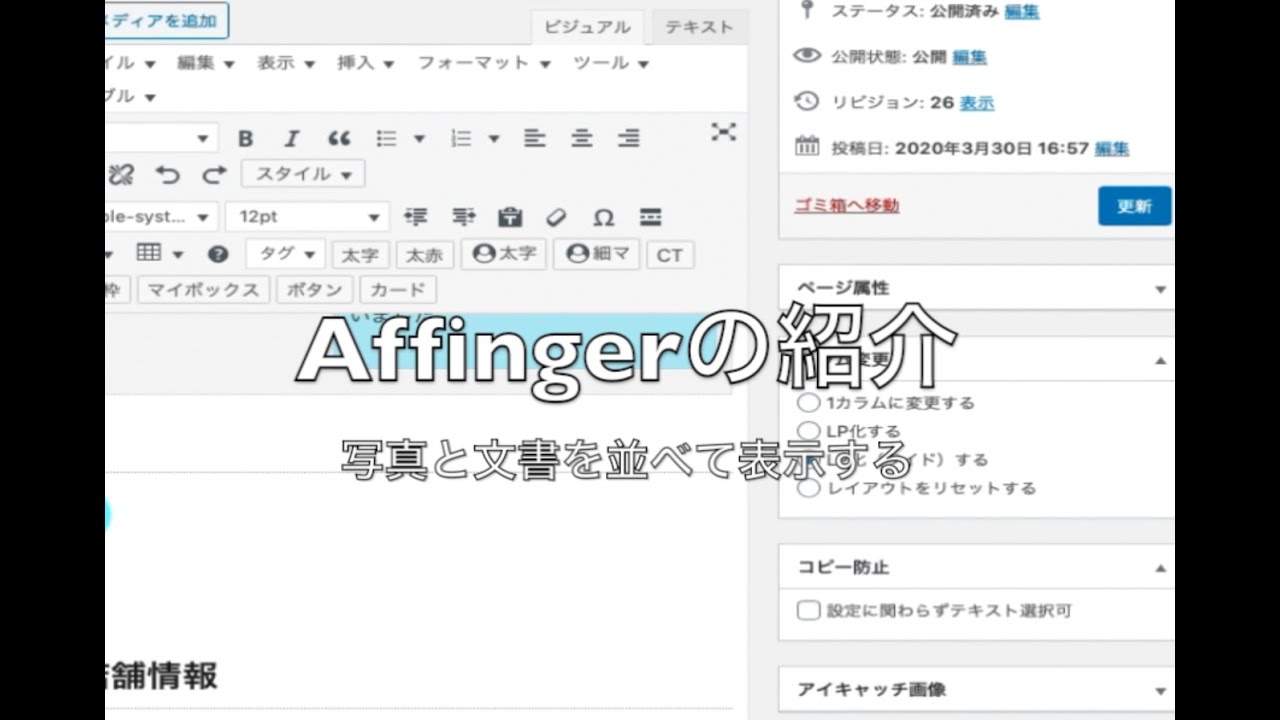1280x720 pixels.
Task: Click the 太赤 button
Action: (x=424, y=256)
